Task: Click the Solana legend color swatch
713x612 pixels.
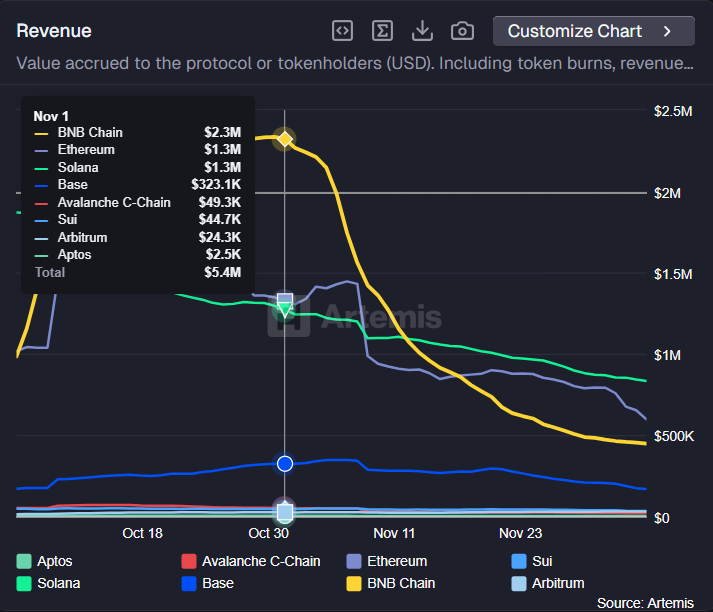Action: pyautogui.click(x=24, y=583)
